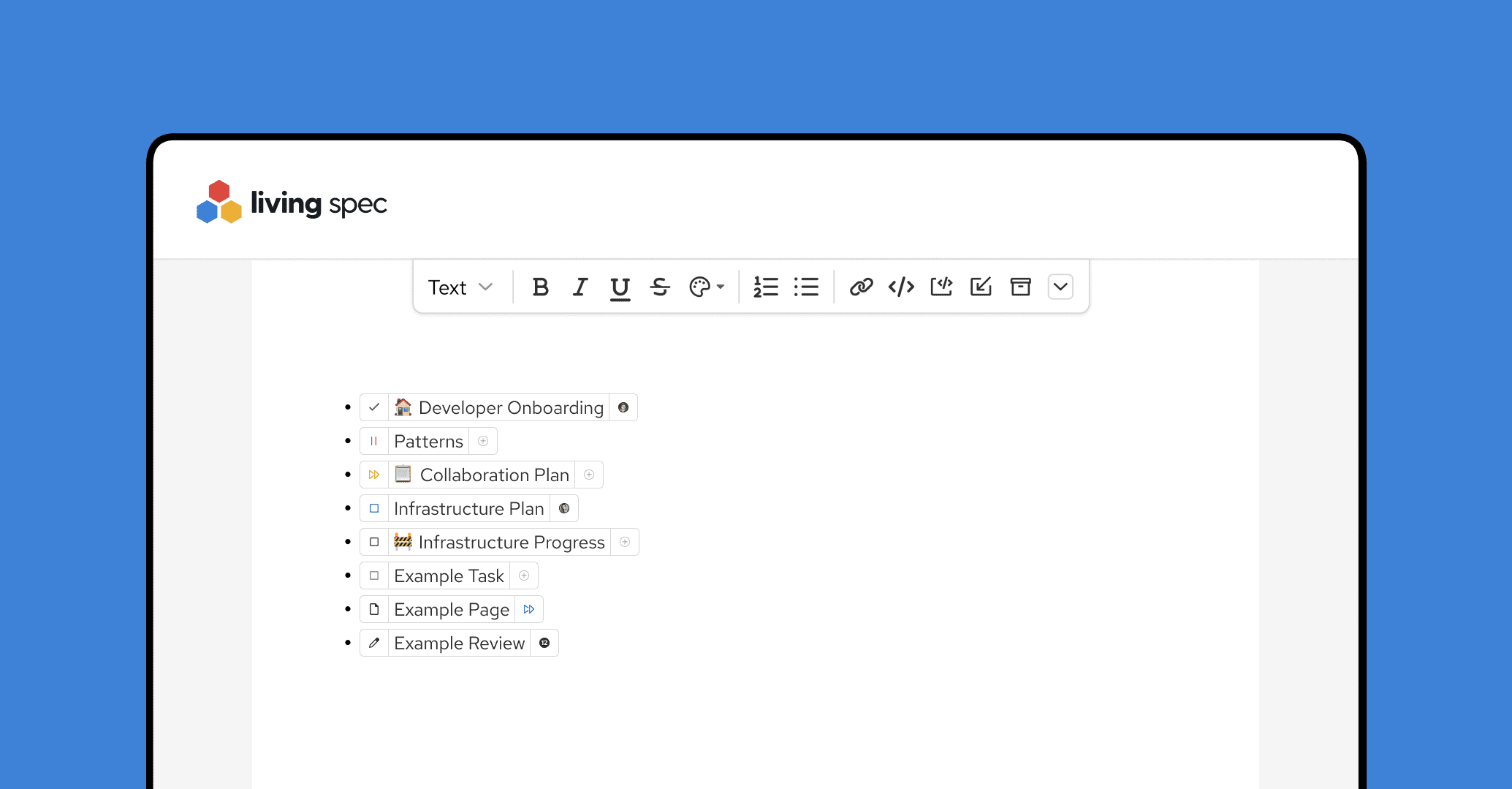Screen dimensions: 1512x789
Task: Toggle bold formatting in toolbar
Action: coord(540,287)
